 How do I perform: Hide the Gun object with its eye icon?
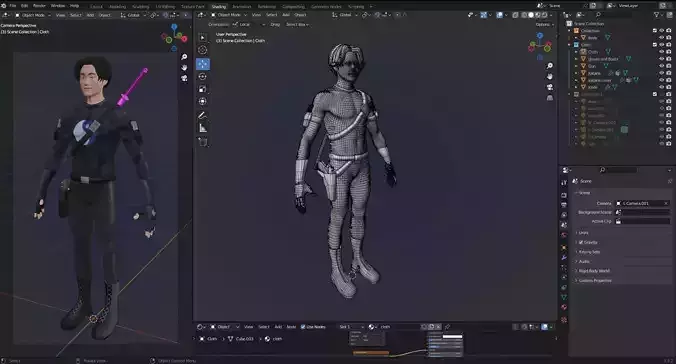pos(661,66)
